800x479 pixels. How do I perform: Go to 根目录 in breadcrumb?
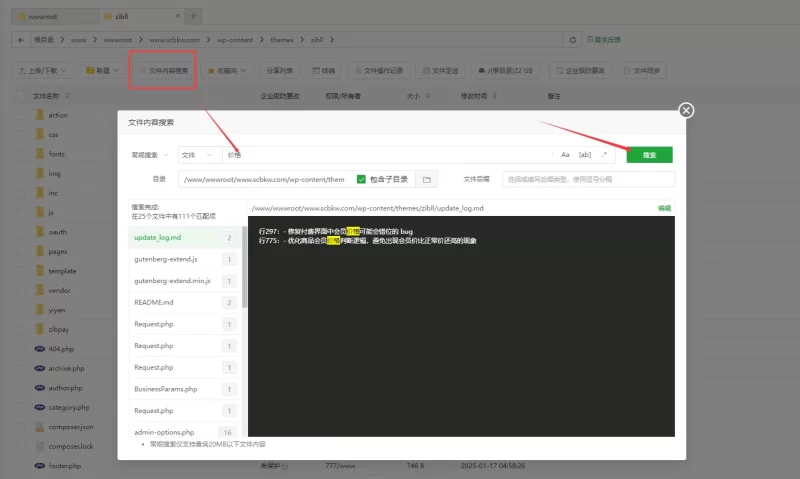click(x=44, y=40)
